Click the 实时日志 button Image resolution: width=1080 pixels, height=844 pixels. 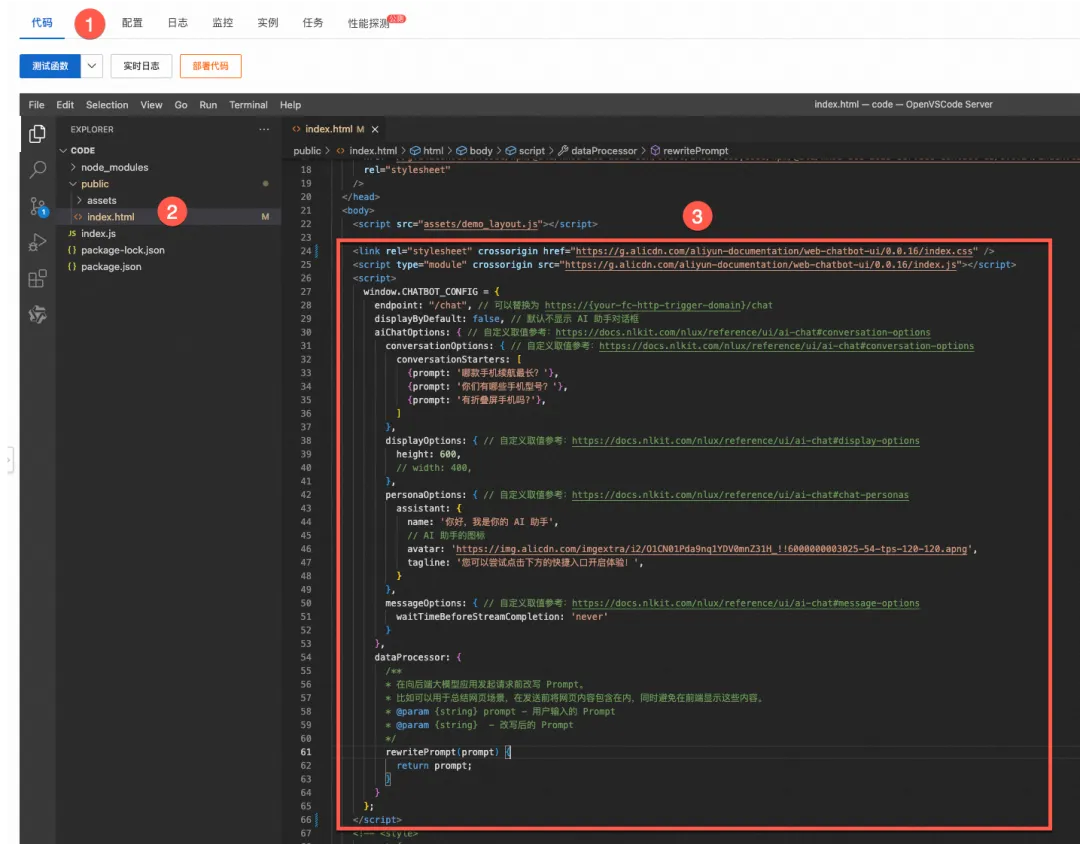[141, 66]
